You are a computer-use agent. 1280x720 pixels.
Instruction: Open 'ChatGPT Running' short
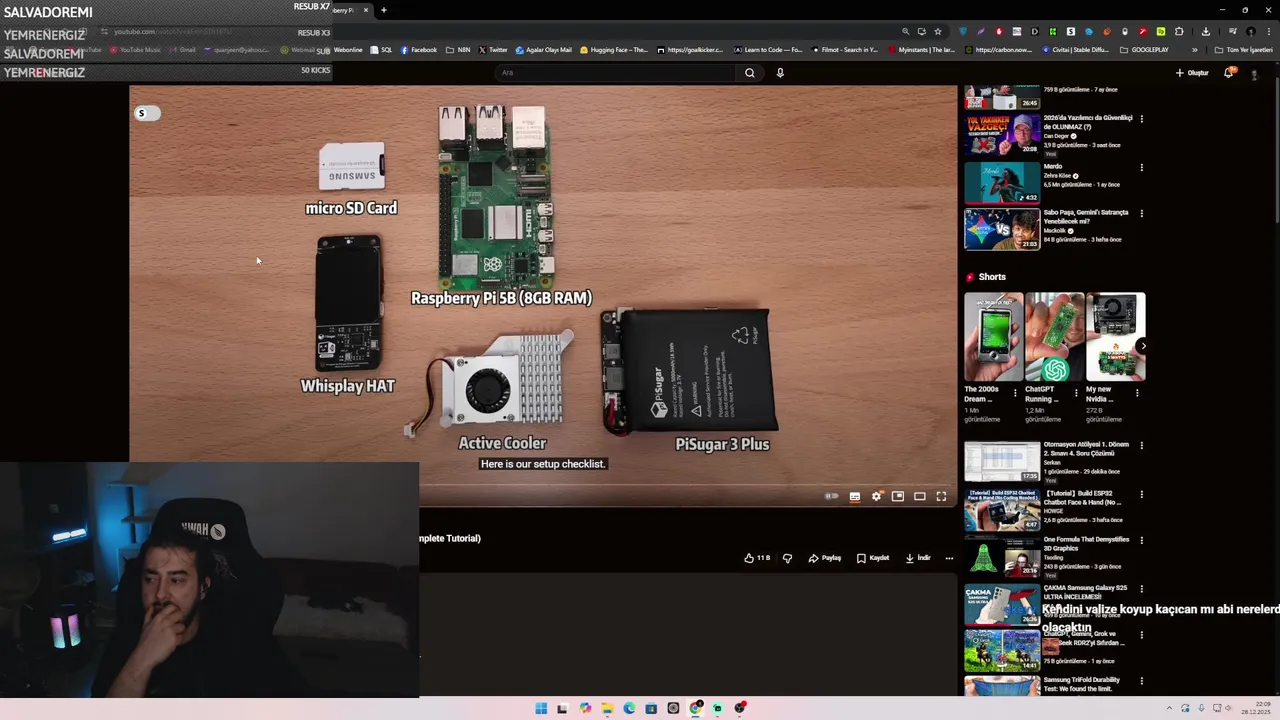[1054, 337]
